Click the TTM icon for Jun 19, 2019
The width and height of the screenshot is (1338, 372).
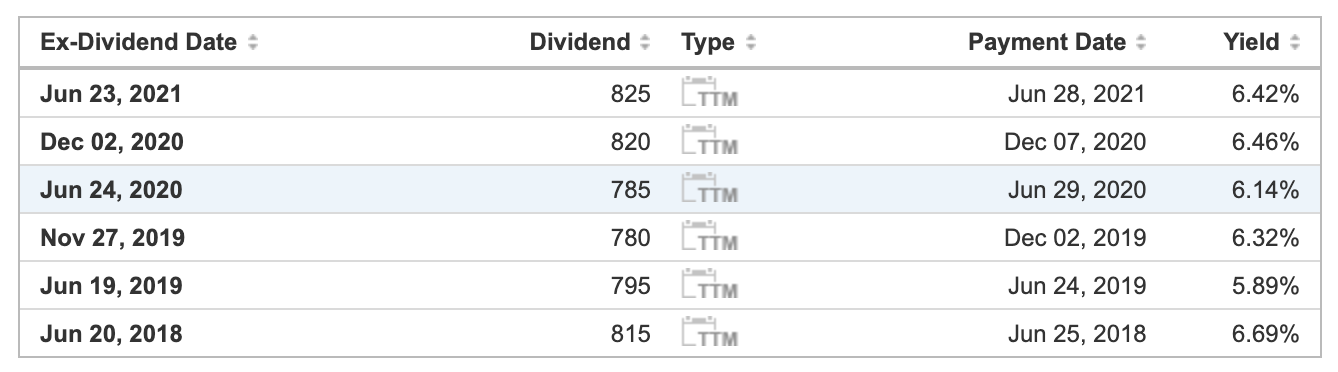(x=709, y=286)
